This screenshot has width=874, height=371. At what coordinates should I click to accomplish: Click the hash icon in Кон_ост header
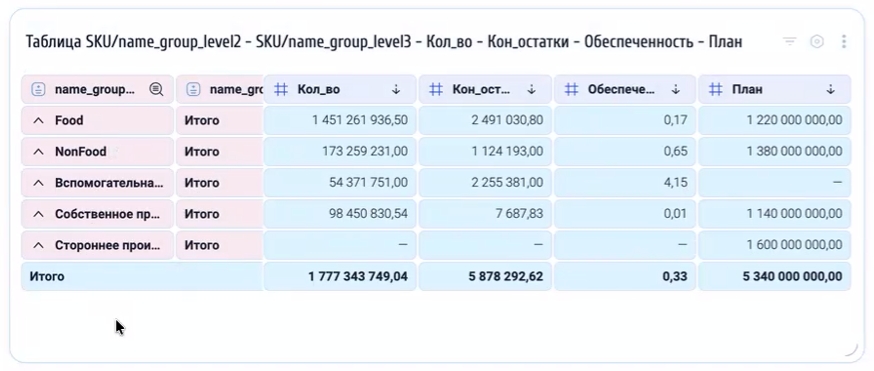(436, 89)
